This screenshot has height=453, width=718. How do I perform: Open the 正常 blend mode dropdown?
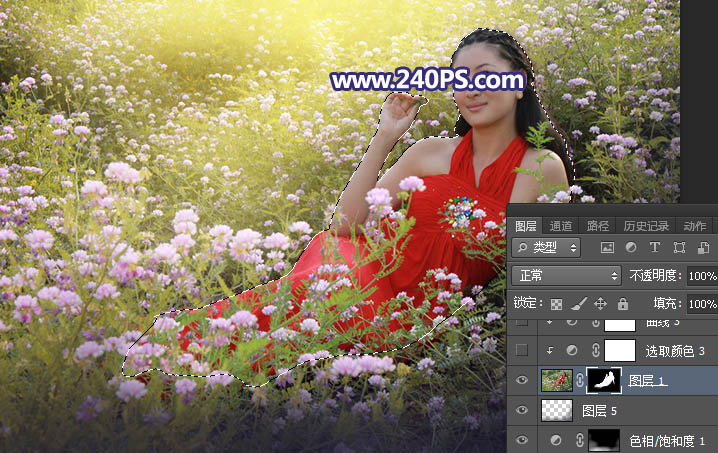pos(566,275)
